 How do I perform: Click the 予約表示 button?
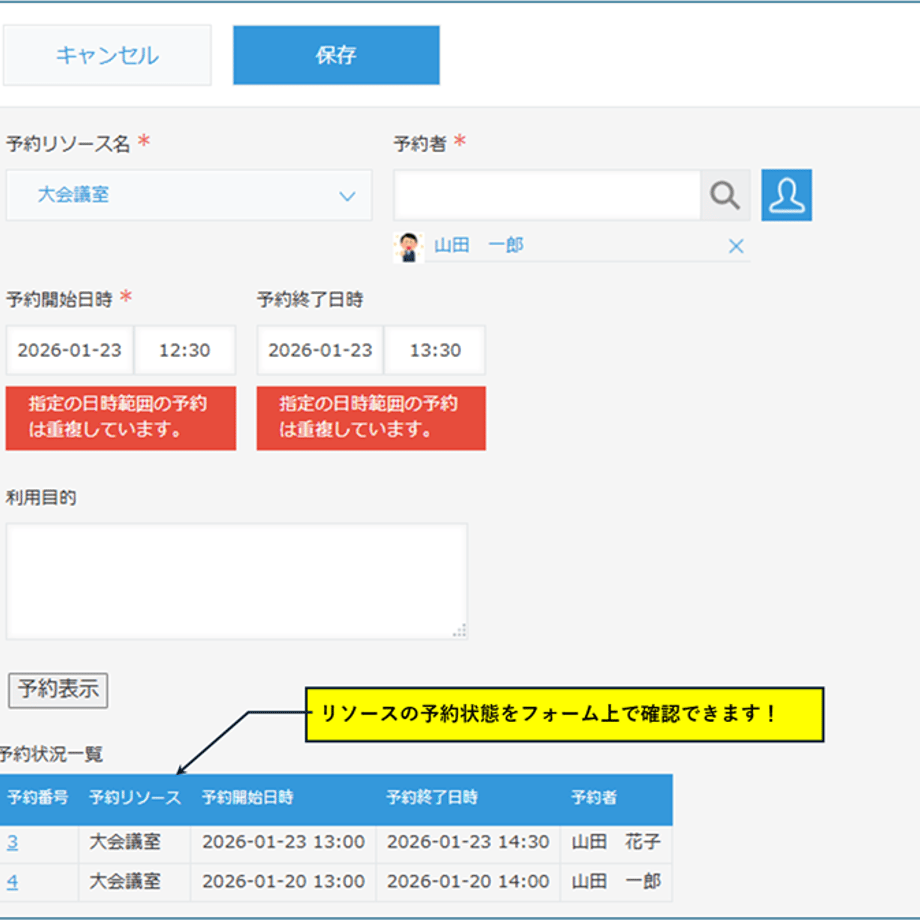point(58,690)
